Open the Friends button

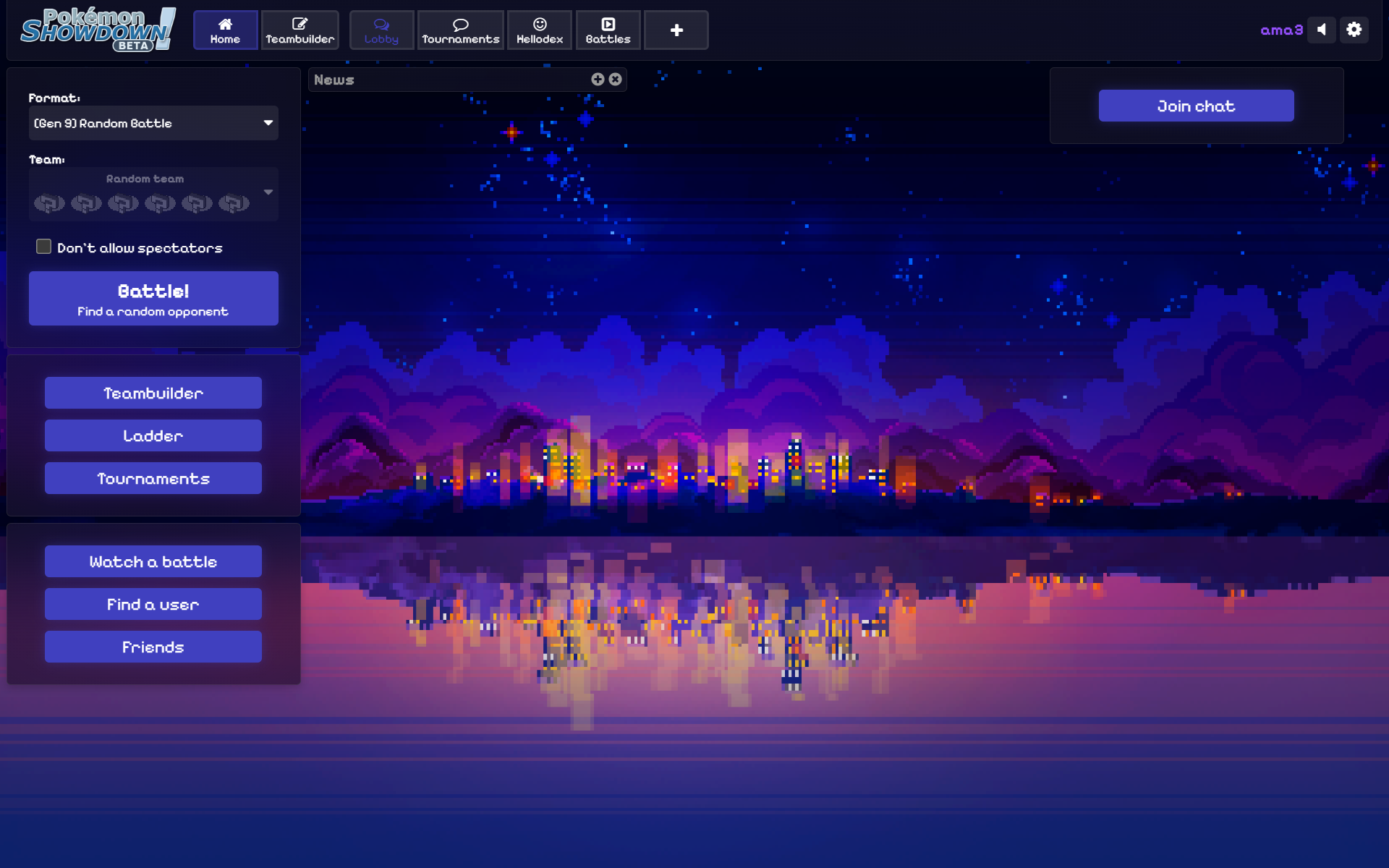(153, 647)
